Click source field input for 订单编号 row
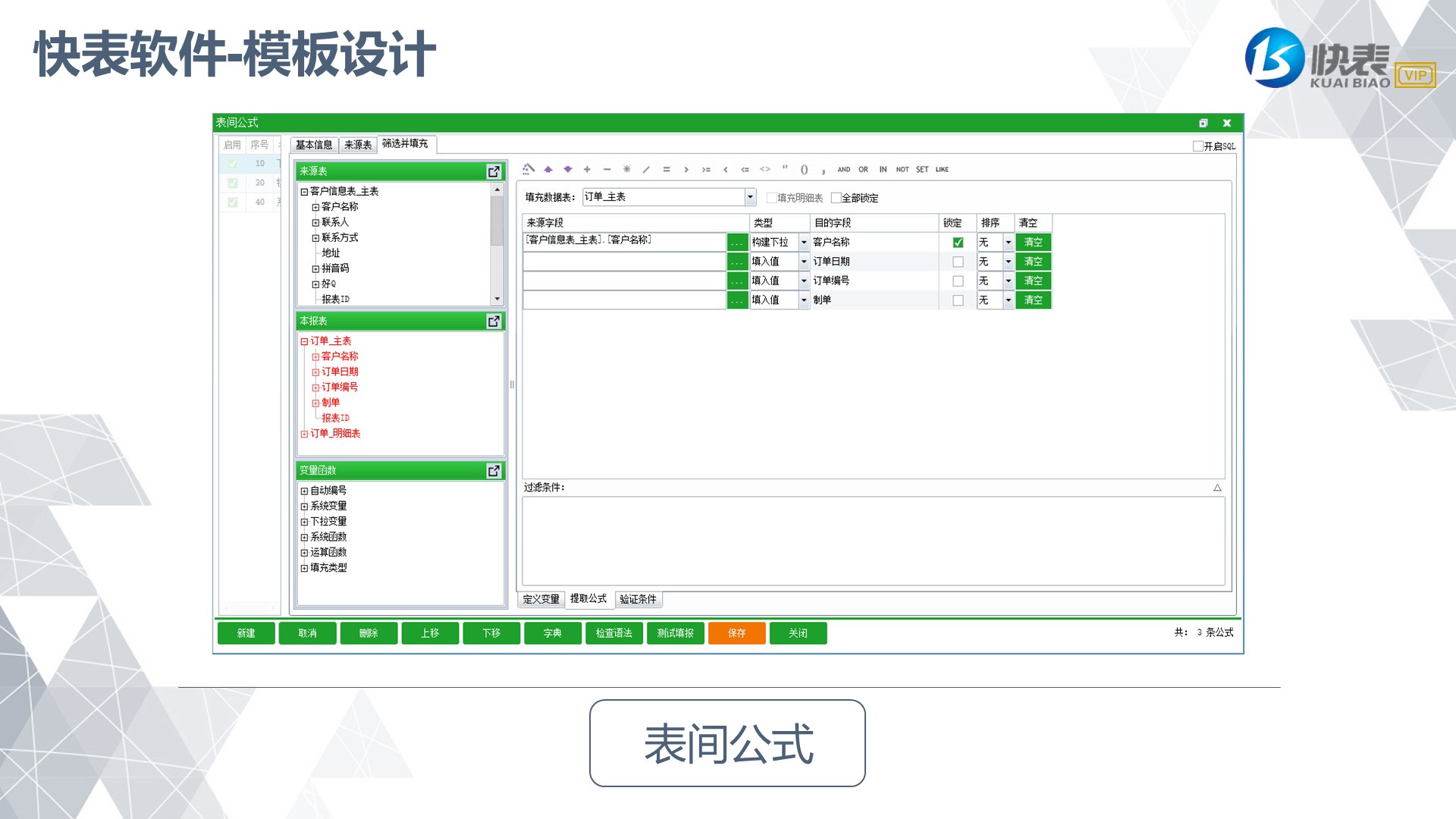Screen dimensions: 1456x819 pyautogui.click(x=625, y=281)
